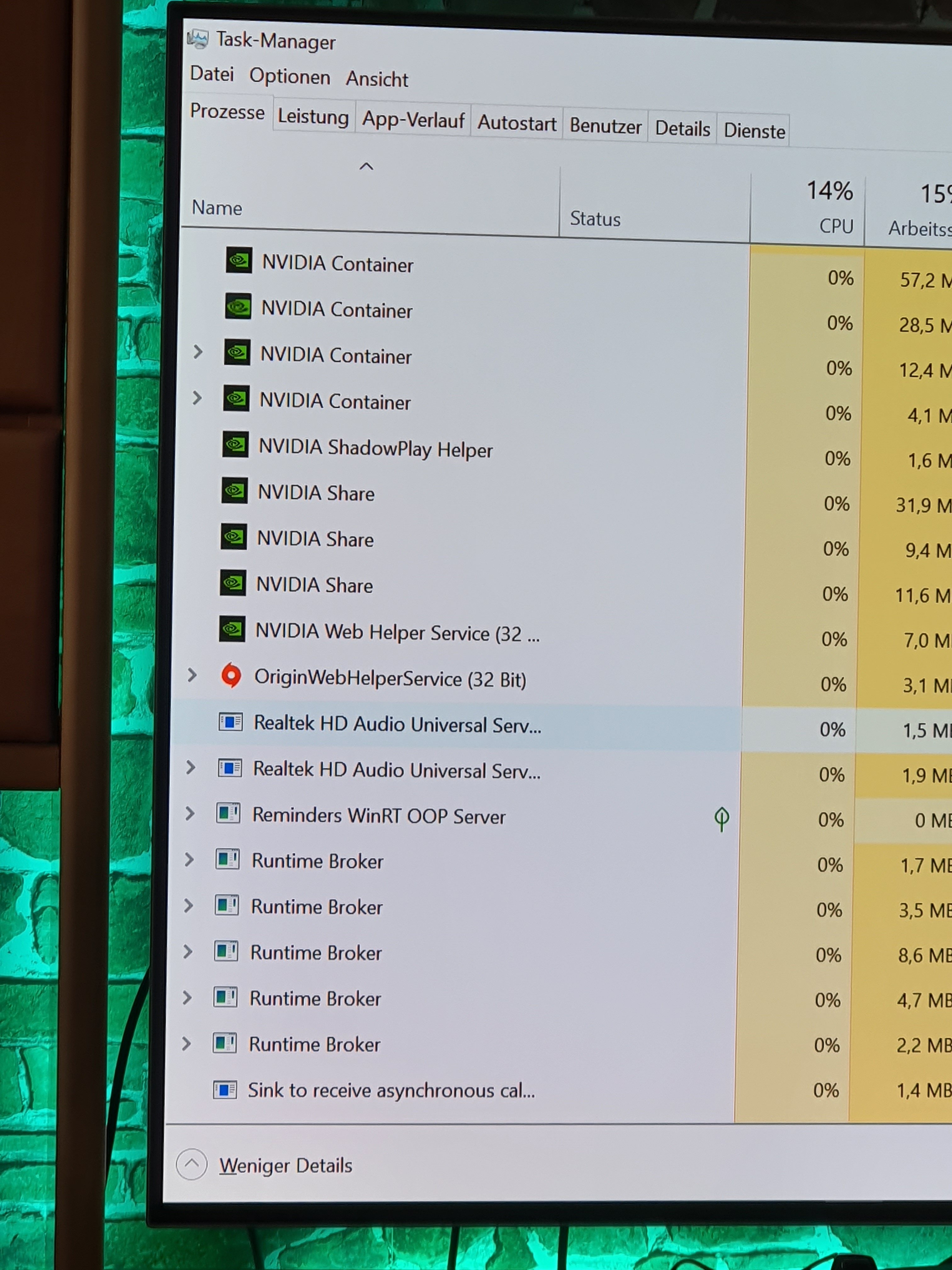
Task: Click the Weniger Details link
Action: (286, 1165)
